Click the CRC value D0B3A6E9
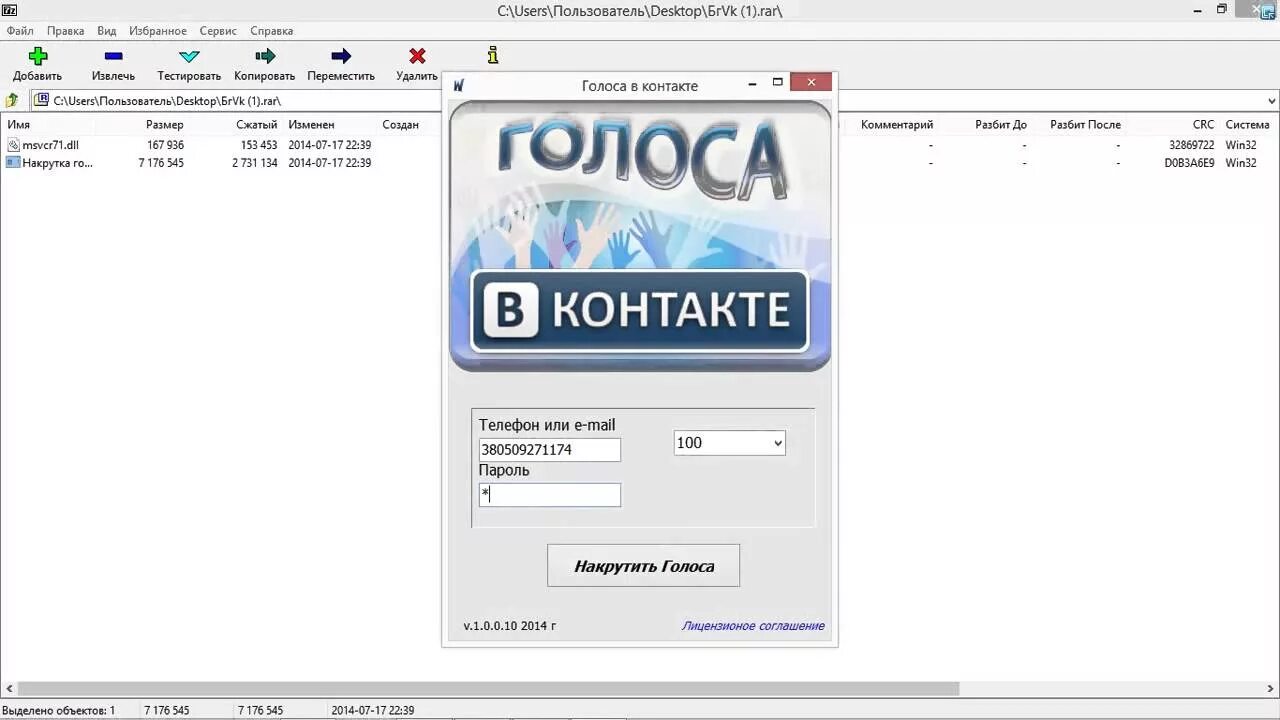The height and width of the screenshot is (720, 1280). pos(1189,163)
